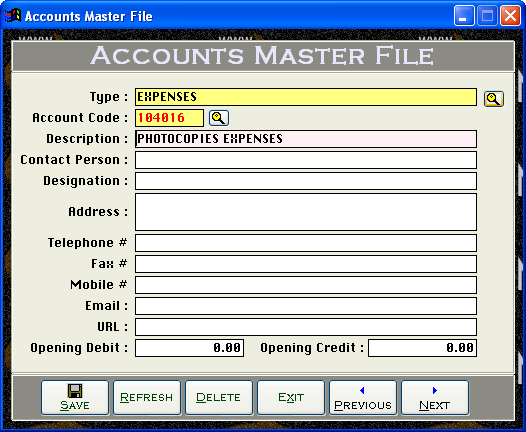Click the Telephone # input field
Viewport: 526px width, 432px height.
click(306, 243)
